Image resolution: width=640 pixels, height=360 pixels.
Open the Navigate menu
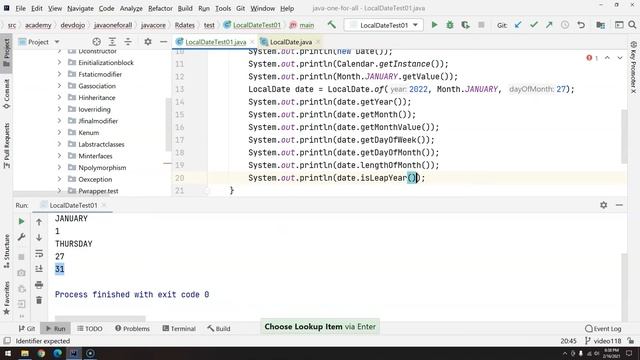point(80,8)
